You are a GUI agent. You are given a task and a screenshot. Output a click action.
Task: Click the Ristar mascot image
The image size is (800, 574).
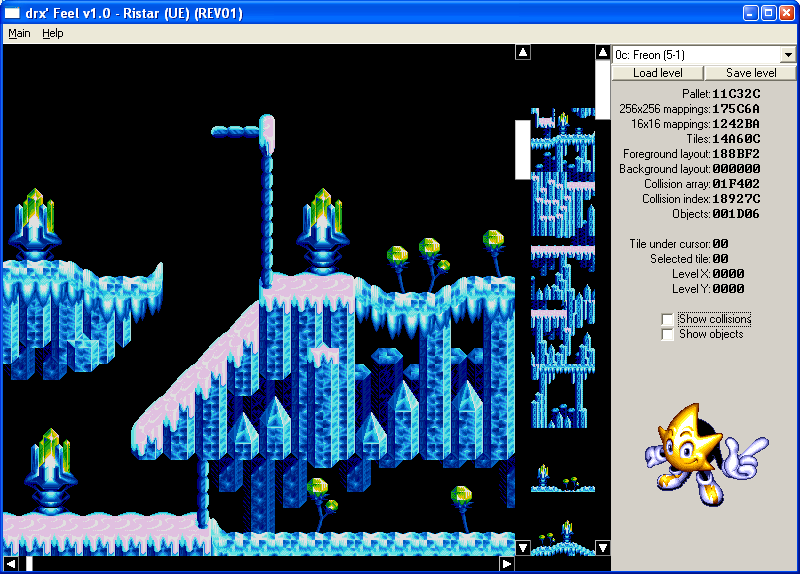click(x=707, y=454)
